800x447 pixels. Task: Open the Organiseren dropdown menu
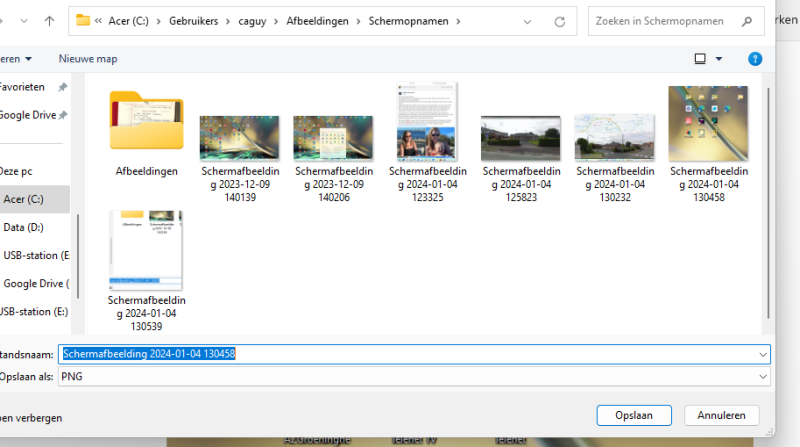16,59
